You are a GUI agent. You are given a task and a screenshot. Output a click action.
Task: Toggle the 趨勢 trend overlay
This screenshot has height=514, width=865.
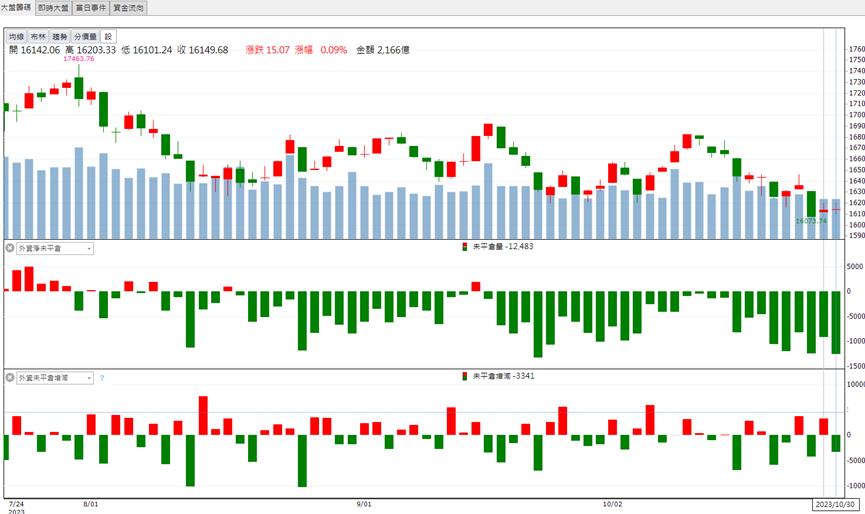[x=60, y=36]
